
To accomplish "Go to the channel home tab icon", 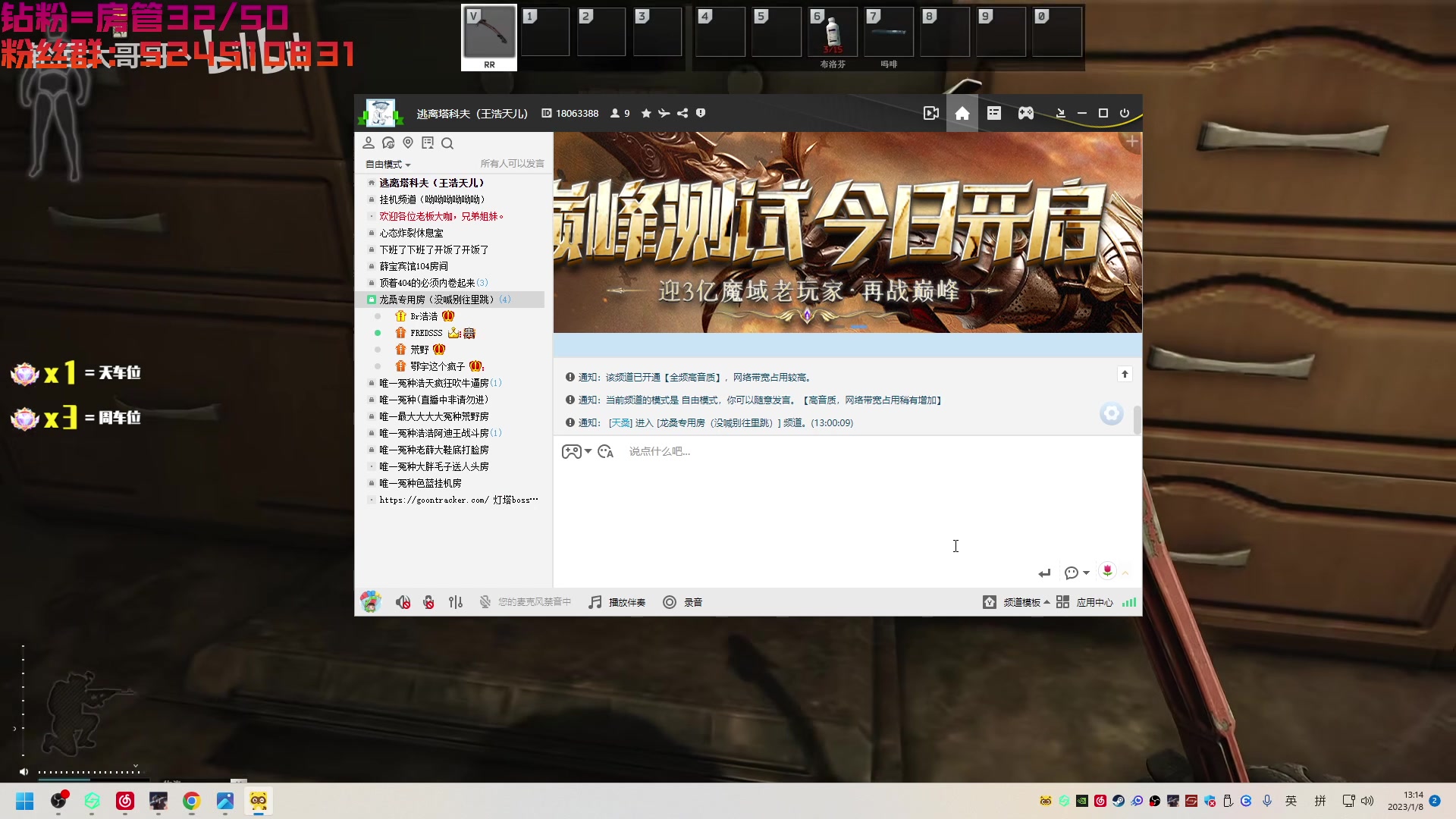I will coord(962,113).
